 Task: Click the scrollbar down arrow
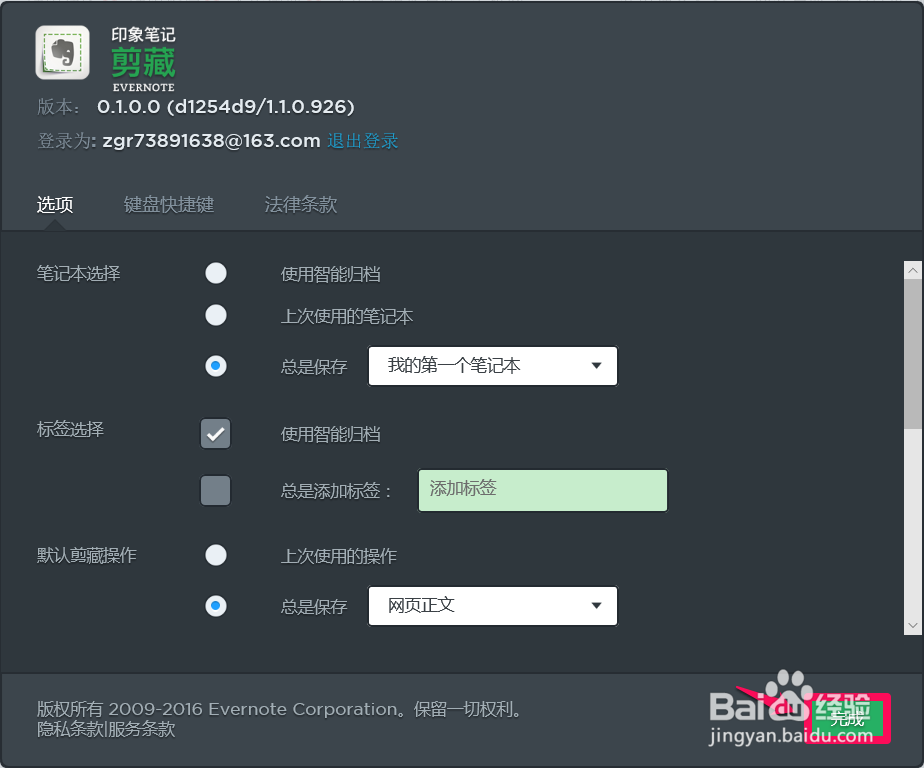pyautogui.click(x=912, y=624)
